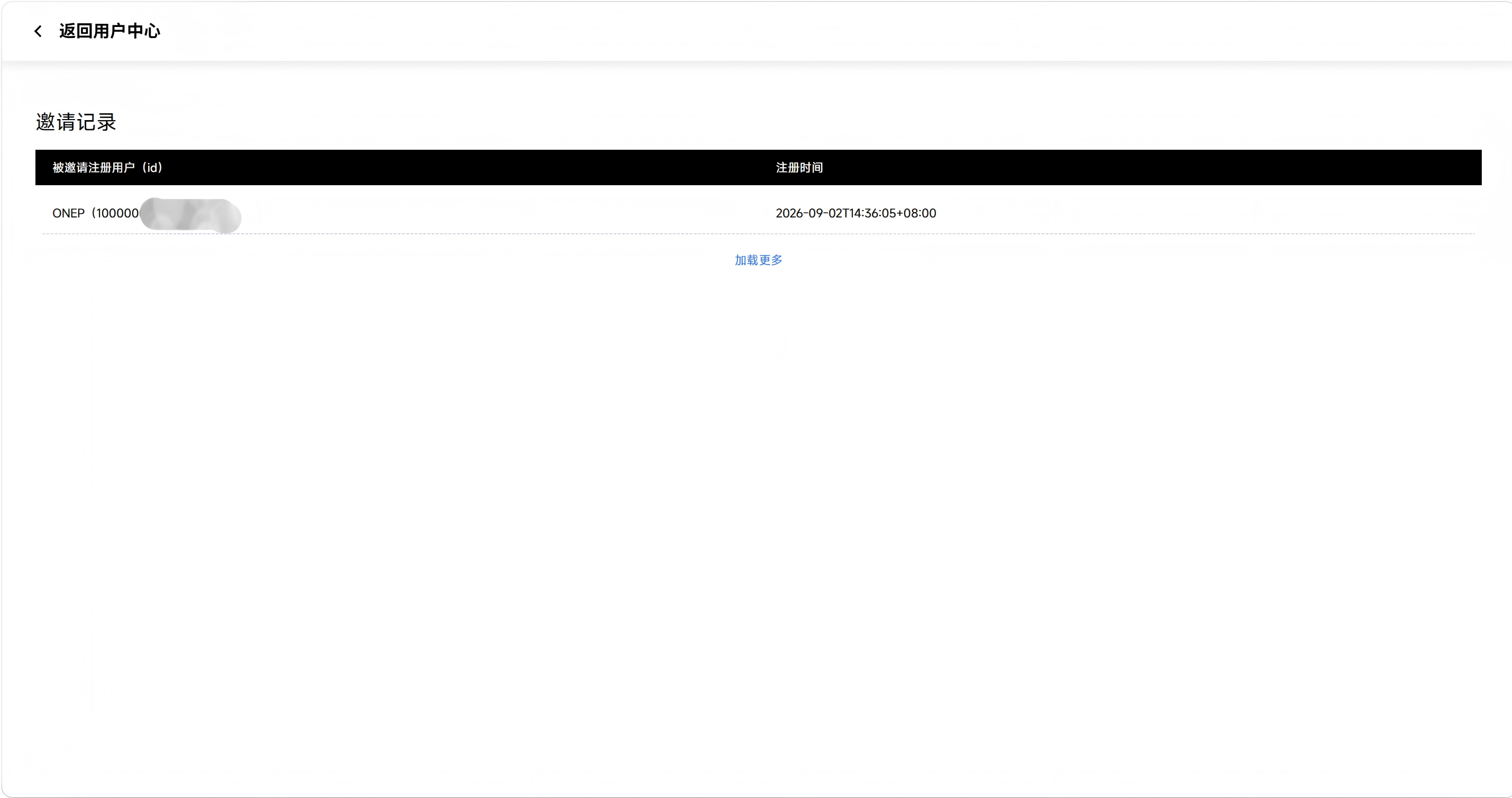Click the blurred gray ID mask
1512x798 pixels.
(x=190, y=215)
